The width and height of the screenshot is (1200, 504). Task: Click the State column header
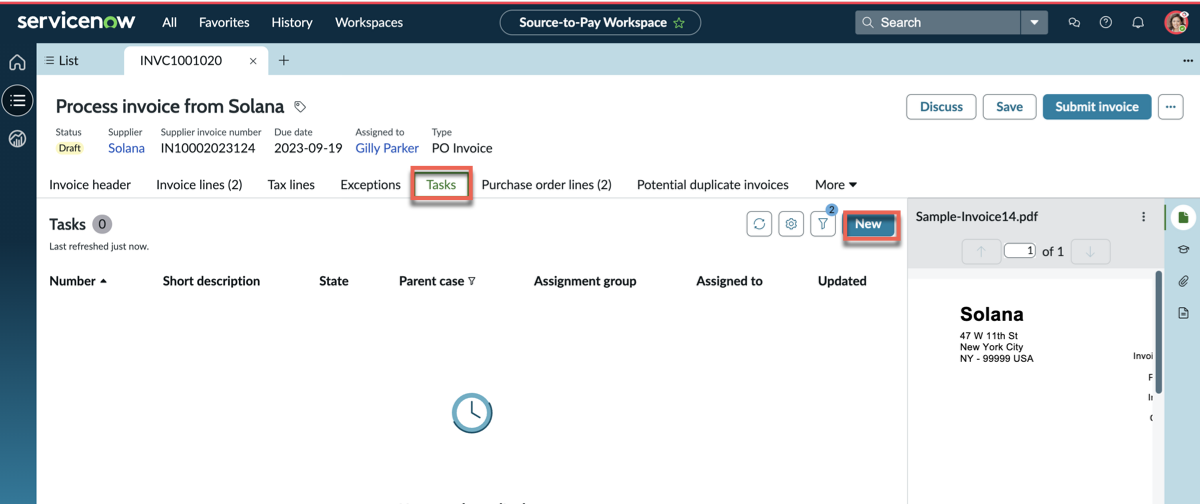tap(334, 281)
